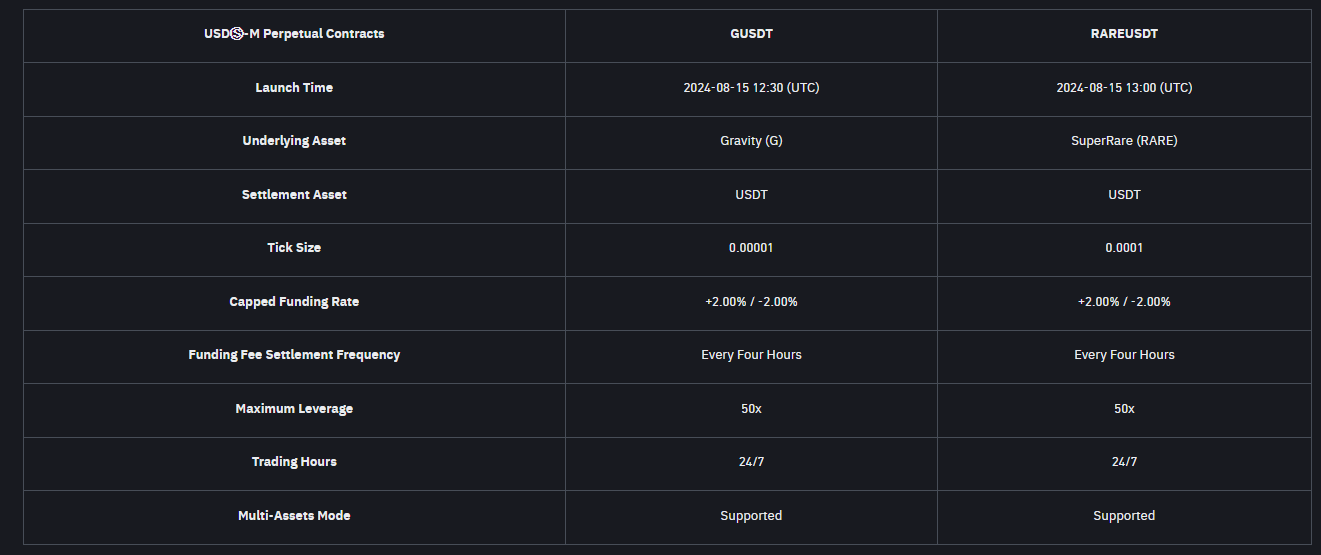Click the RAREUSDT column header
1321x555 pixels.
pos(1124,34)
